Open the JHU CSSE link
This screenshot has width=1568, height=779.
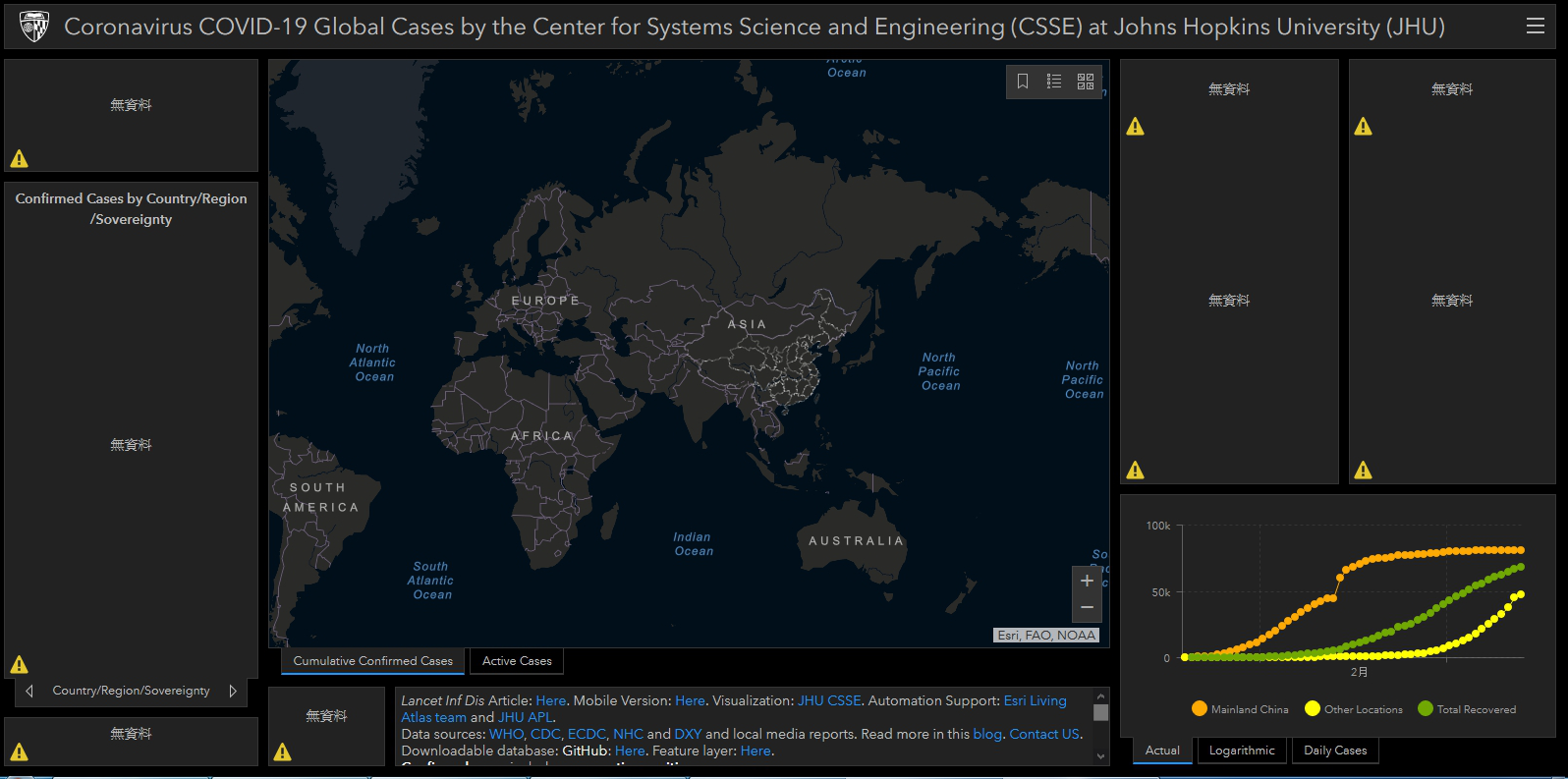click(829, 700)
